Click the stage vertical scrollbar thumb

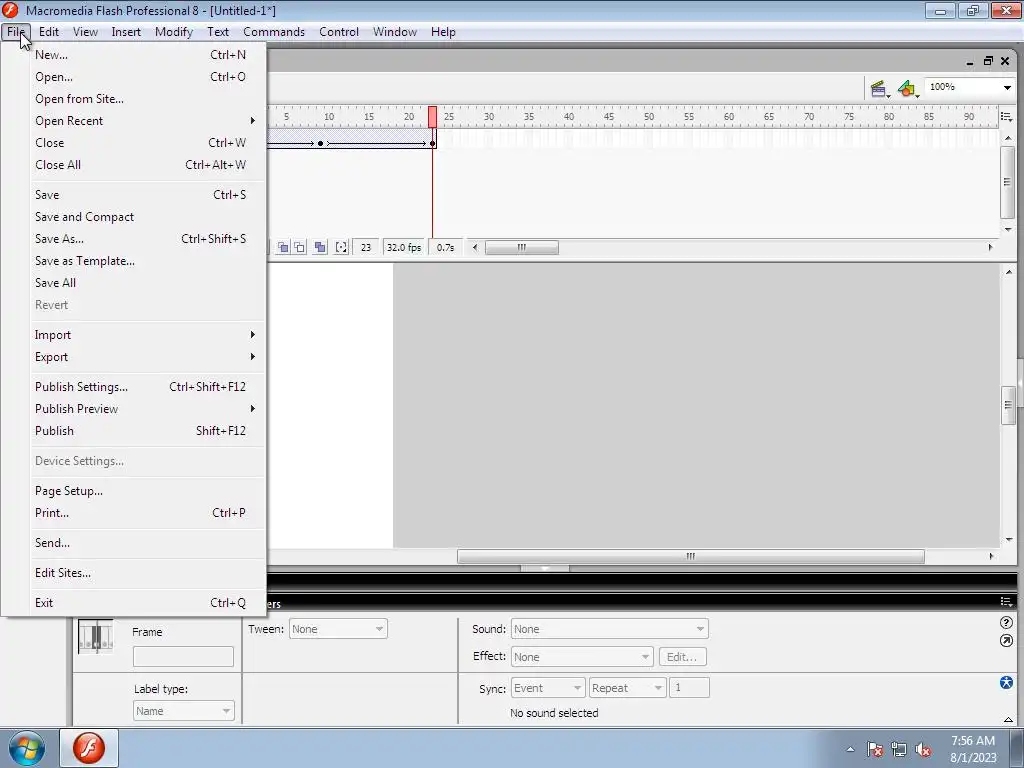point(1008,405)
